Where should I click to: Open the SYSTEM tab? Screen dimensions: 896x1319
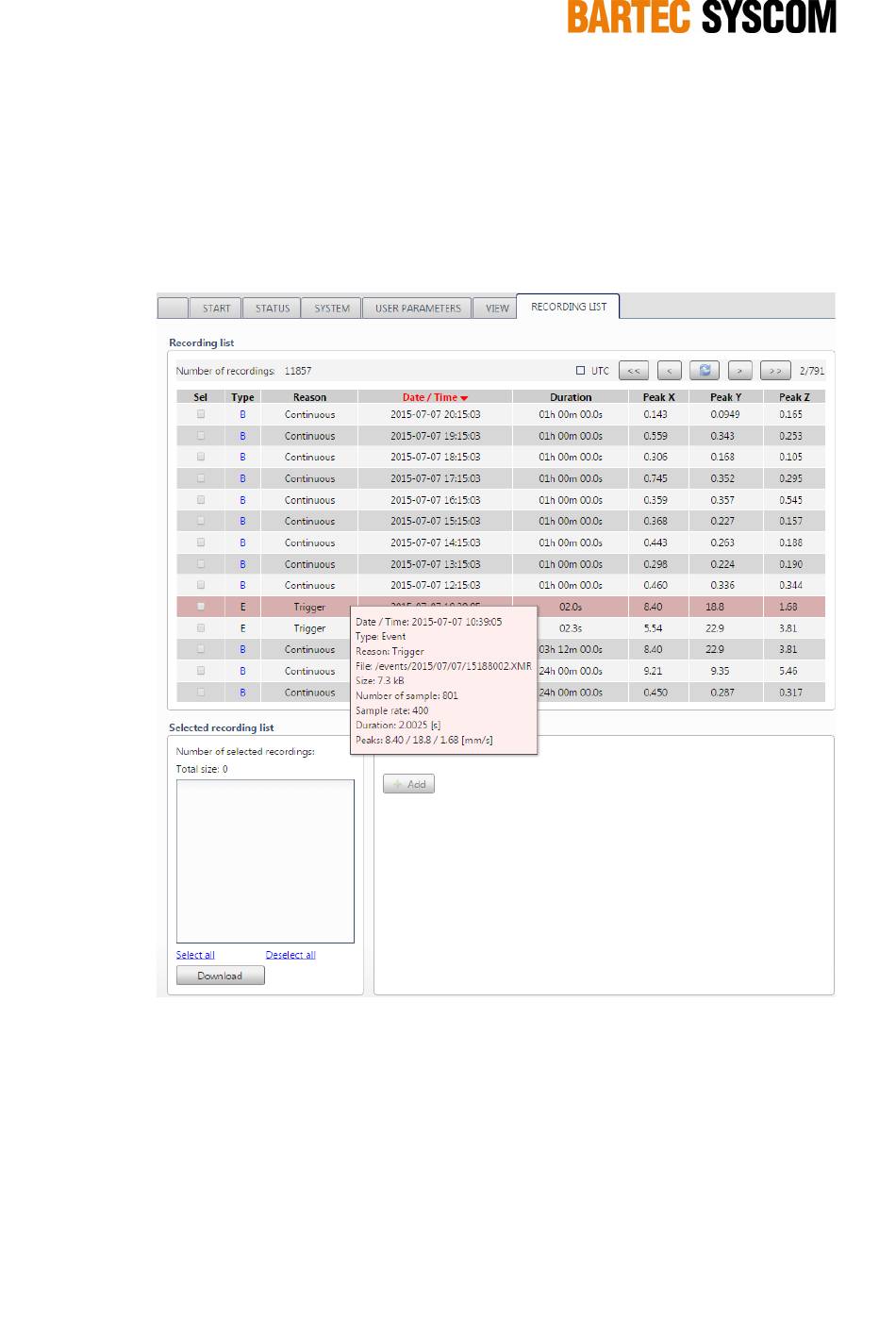[332, 309]
